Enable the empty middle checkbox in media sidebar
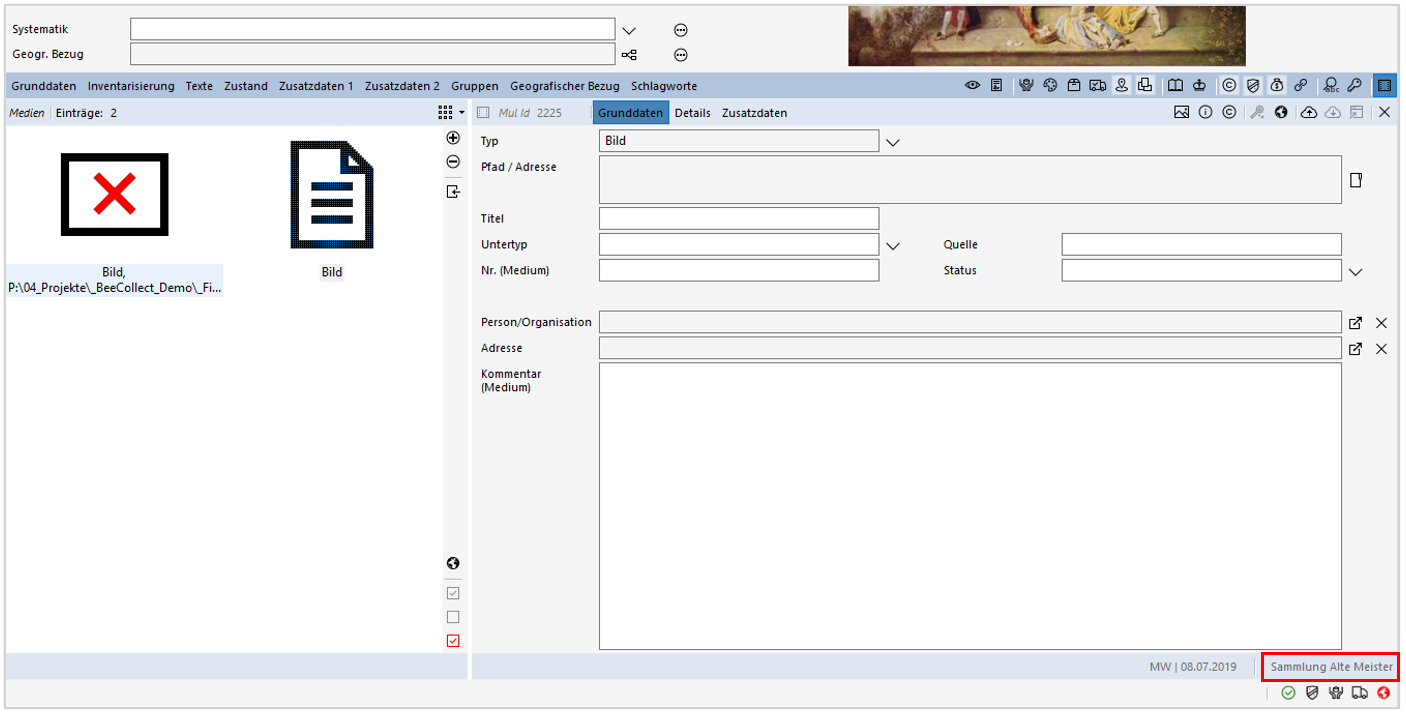This screenshot has width=1406, height=715. [x=453, y=616]
